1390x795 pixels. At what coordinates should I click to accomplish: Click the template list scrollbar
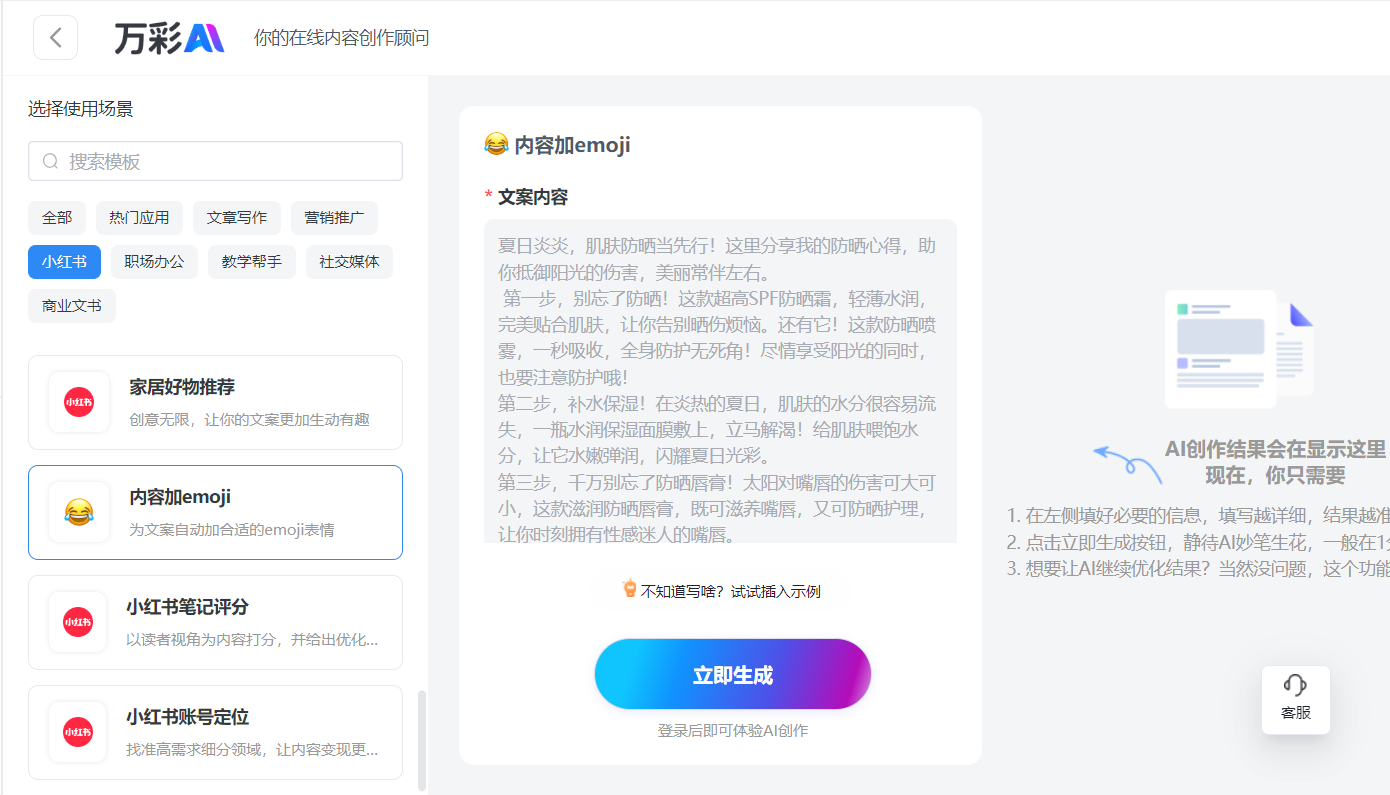point(421,740)
